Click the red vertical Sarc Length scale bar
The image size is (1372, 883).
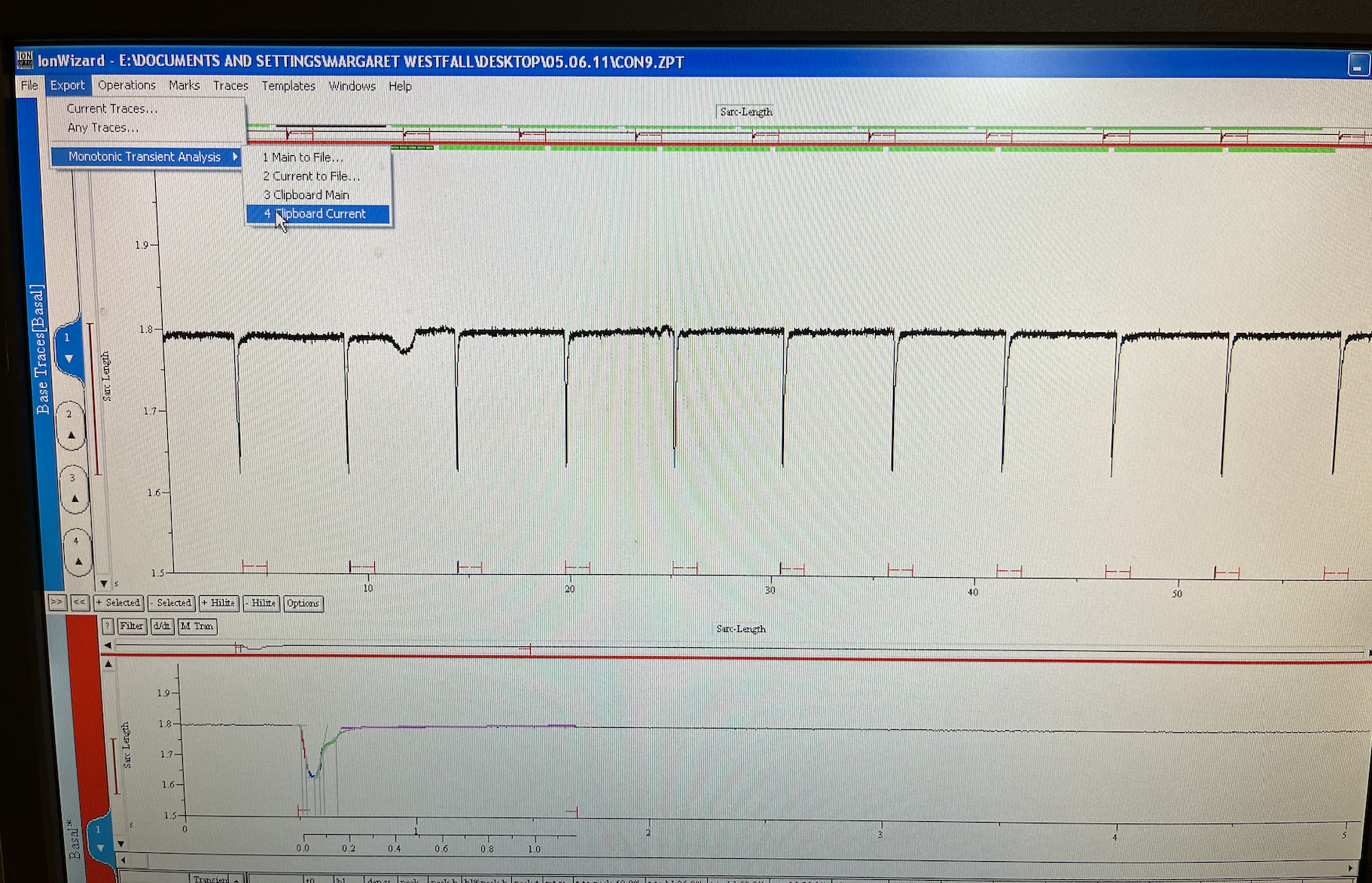[x=94, y=399]
